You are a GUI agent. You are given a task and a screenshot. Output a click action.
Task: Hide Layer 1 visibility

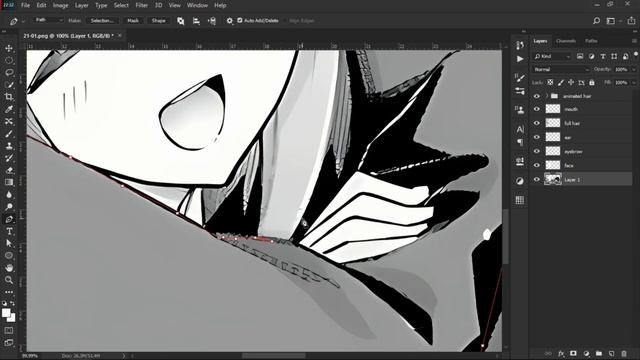coord(536,179)
